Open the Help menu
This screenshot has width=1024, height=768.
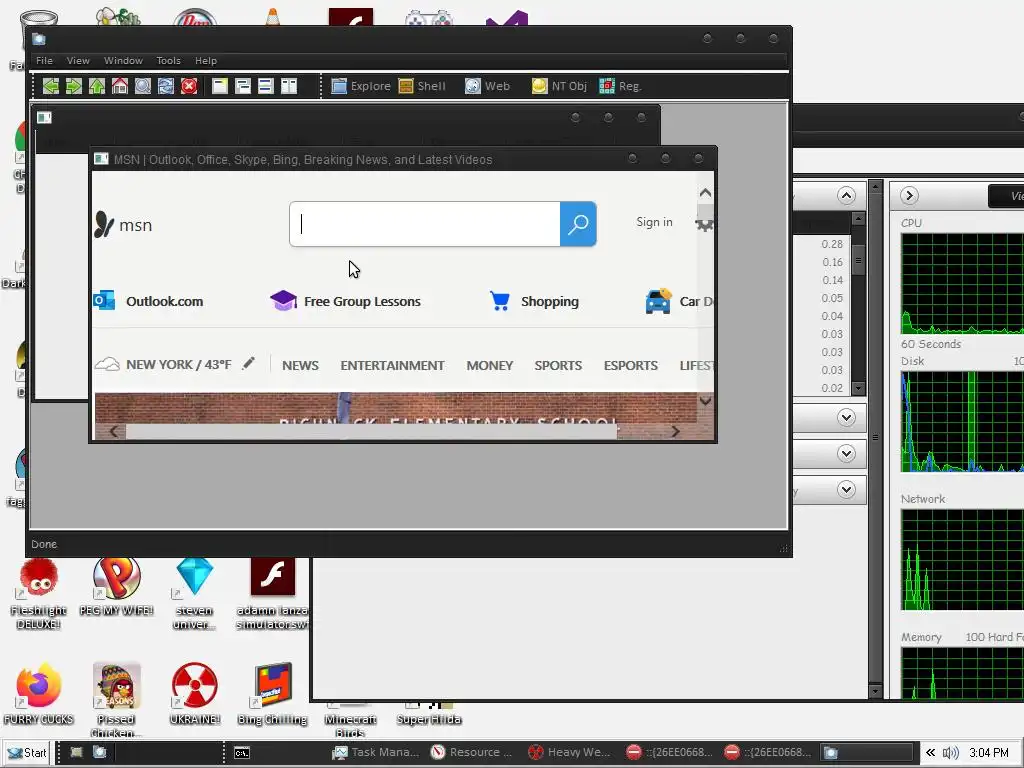click(x=206, y=61)
